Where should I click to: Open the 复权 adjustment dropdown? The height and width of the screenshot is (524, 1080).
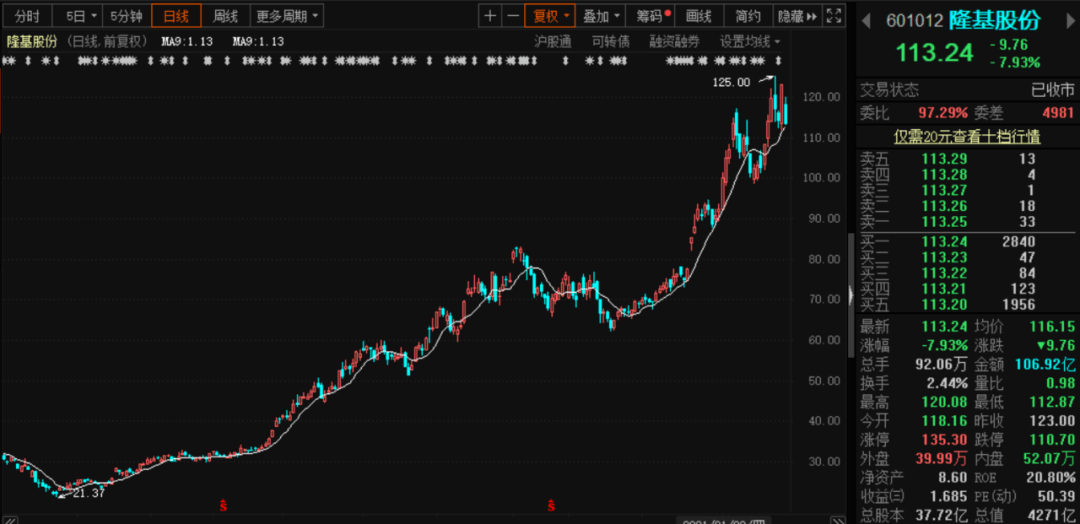click(552, 16)
